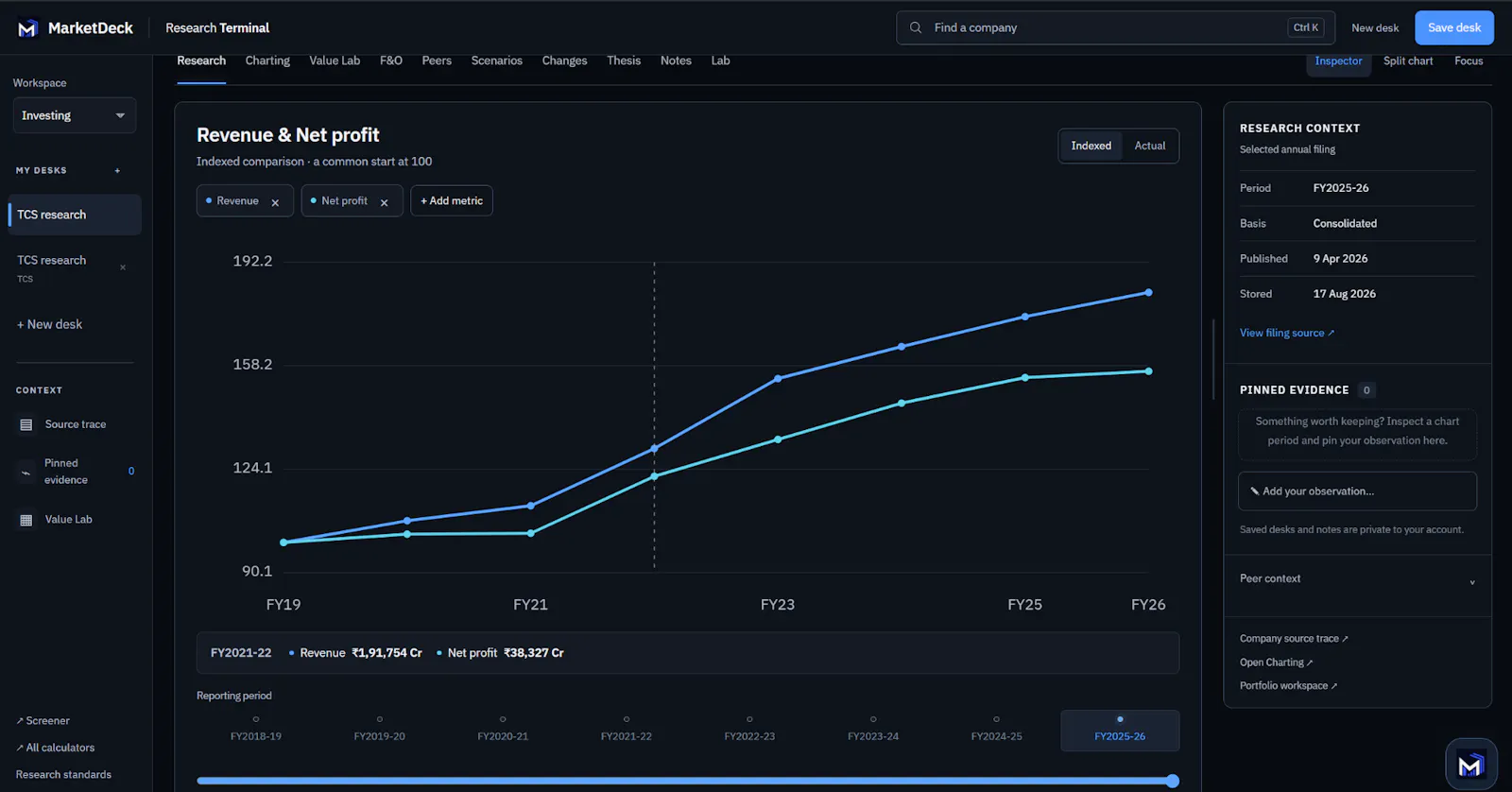This screenshot has width=1512, height=792.
Task: Select the active TCS research desk
Action: 75,215
